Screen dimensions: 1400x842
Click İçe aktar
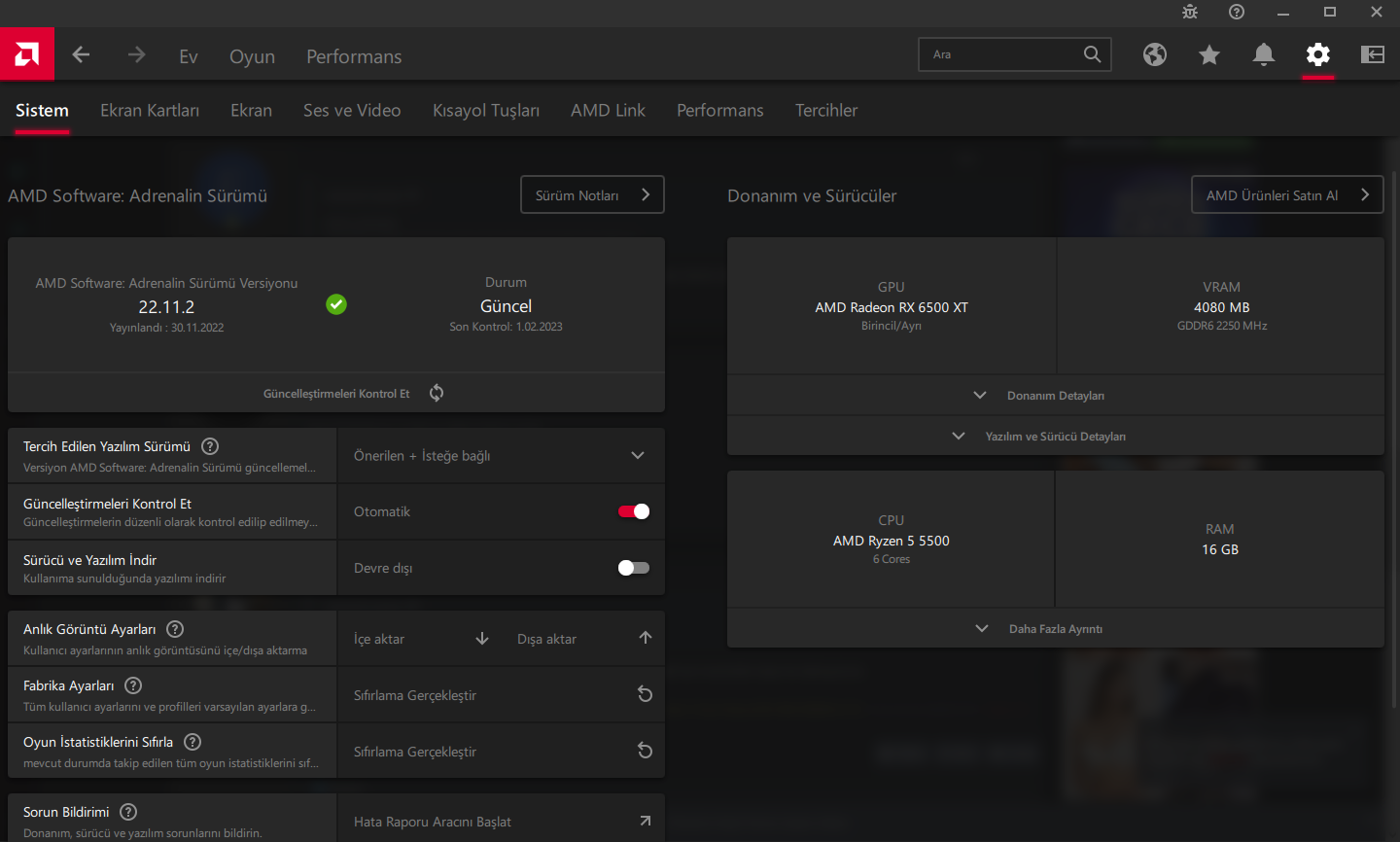(x=379, y=639)
